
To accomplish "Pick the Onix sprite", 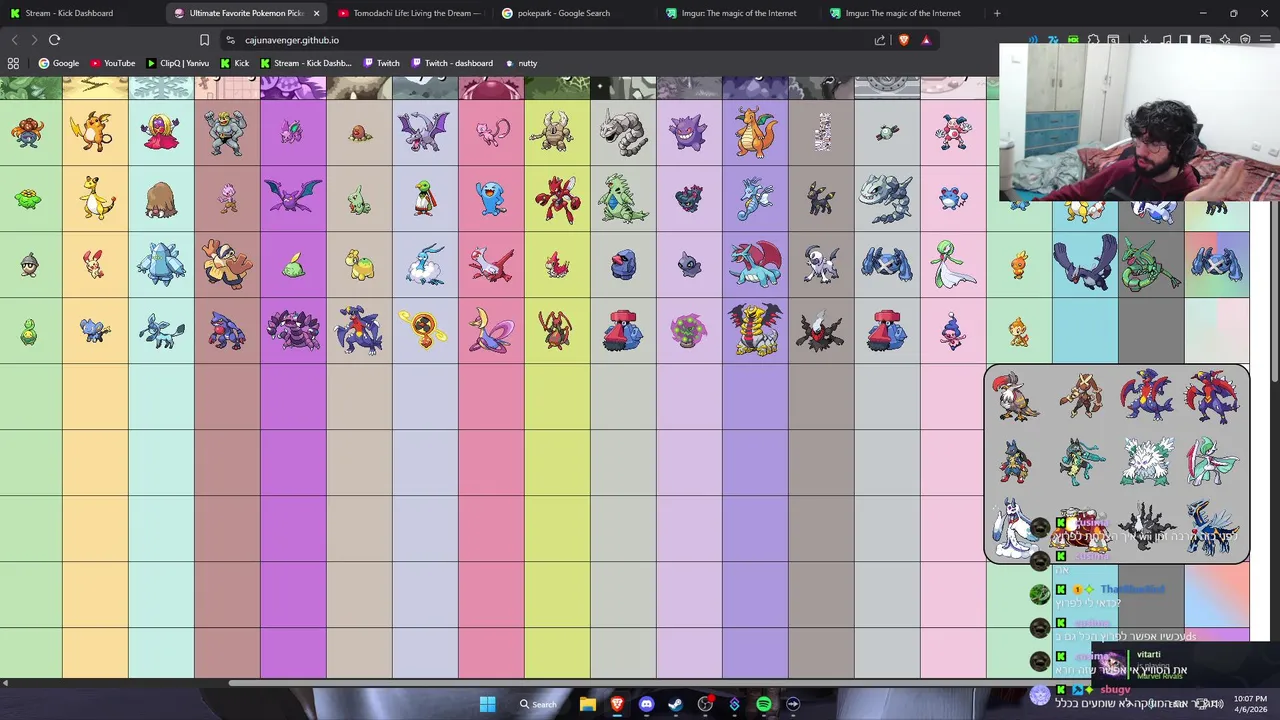I will [623, 132].
